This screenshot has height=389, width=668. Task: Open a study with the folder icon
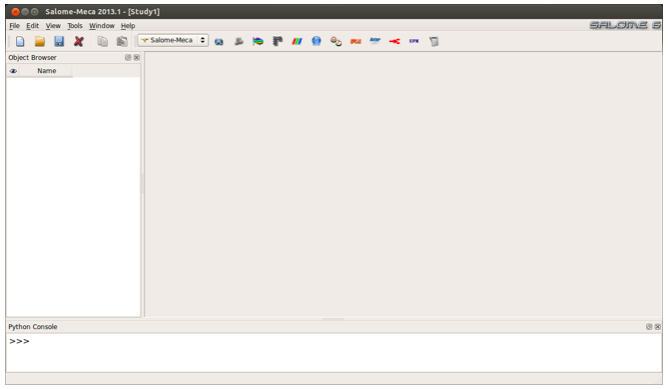coord(40,41)
